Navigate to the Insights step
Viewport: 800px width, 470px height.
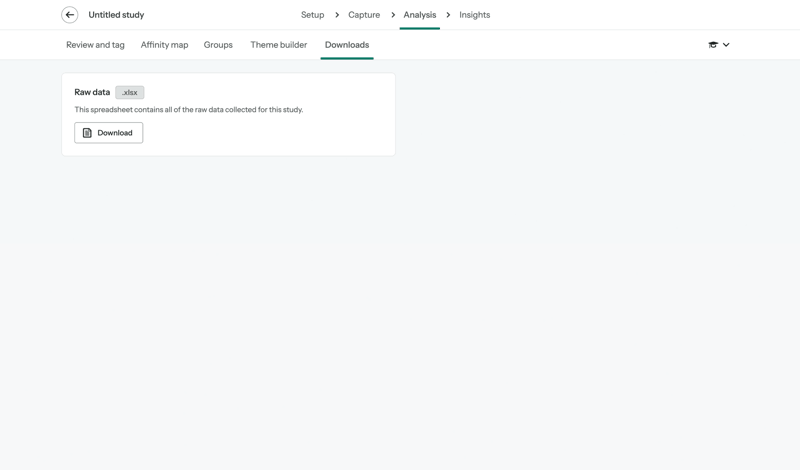(474, 15)
